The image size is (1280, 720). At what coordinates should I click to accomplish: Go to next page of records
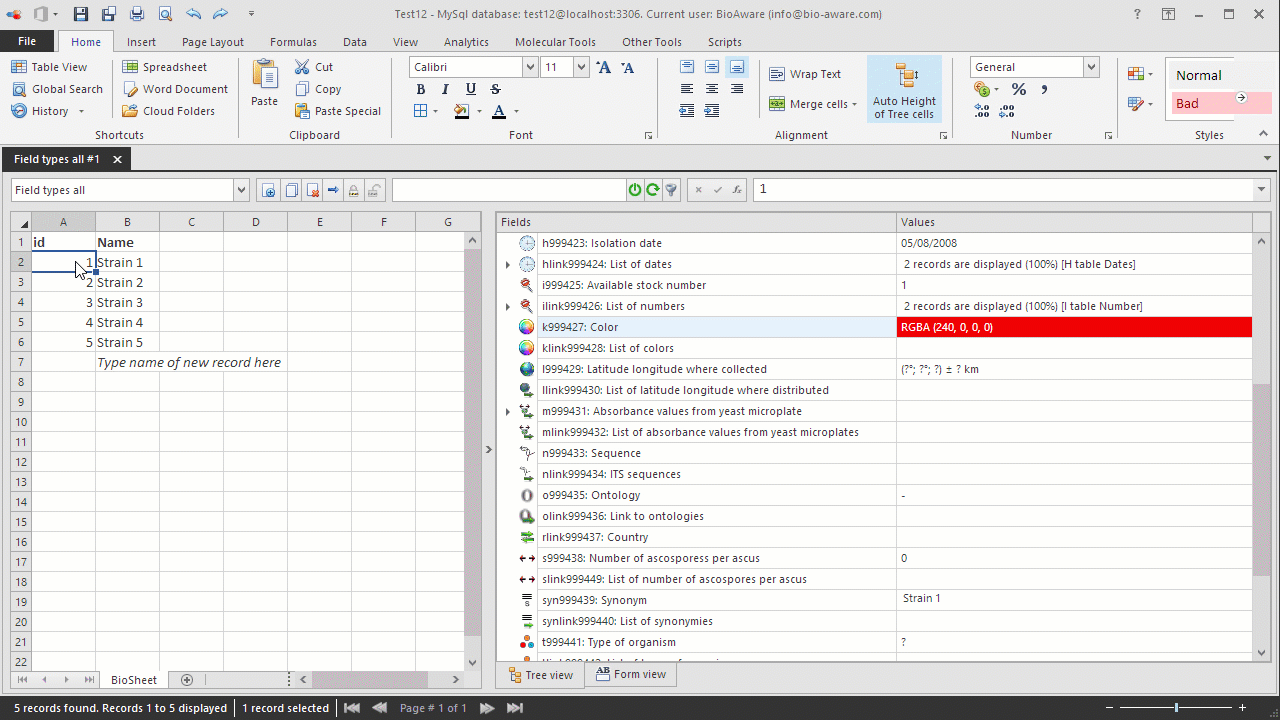[x=487, y=708]
